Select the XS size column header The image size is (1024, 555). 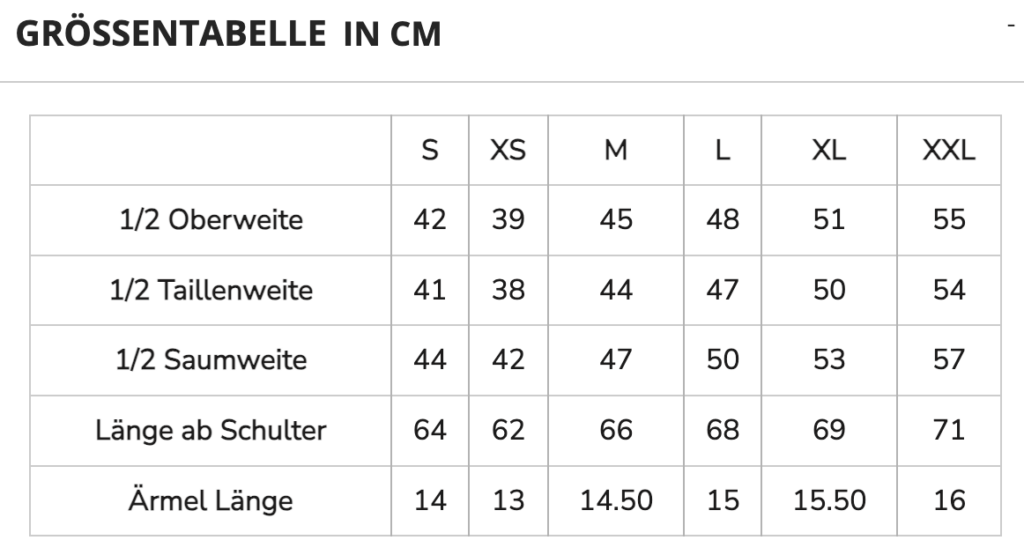pos(508,150)
